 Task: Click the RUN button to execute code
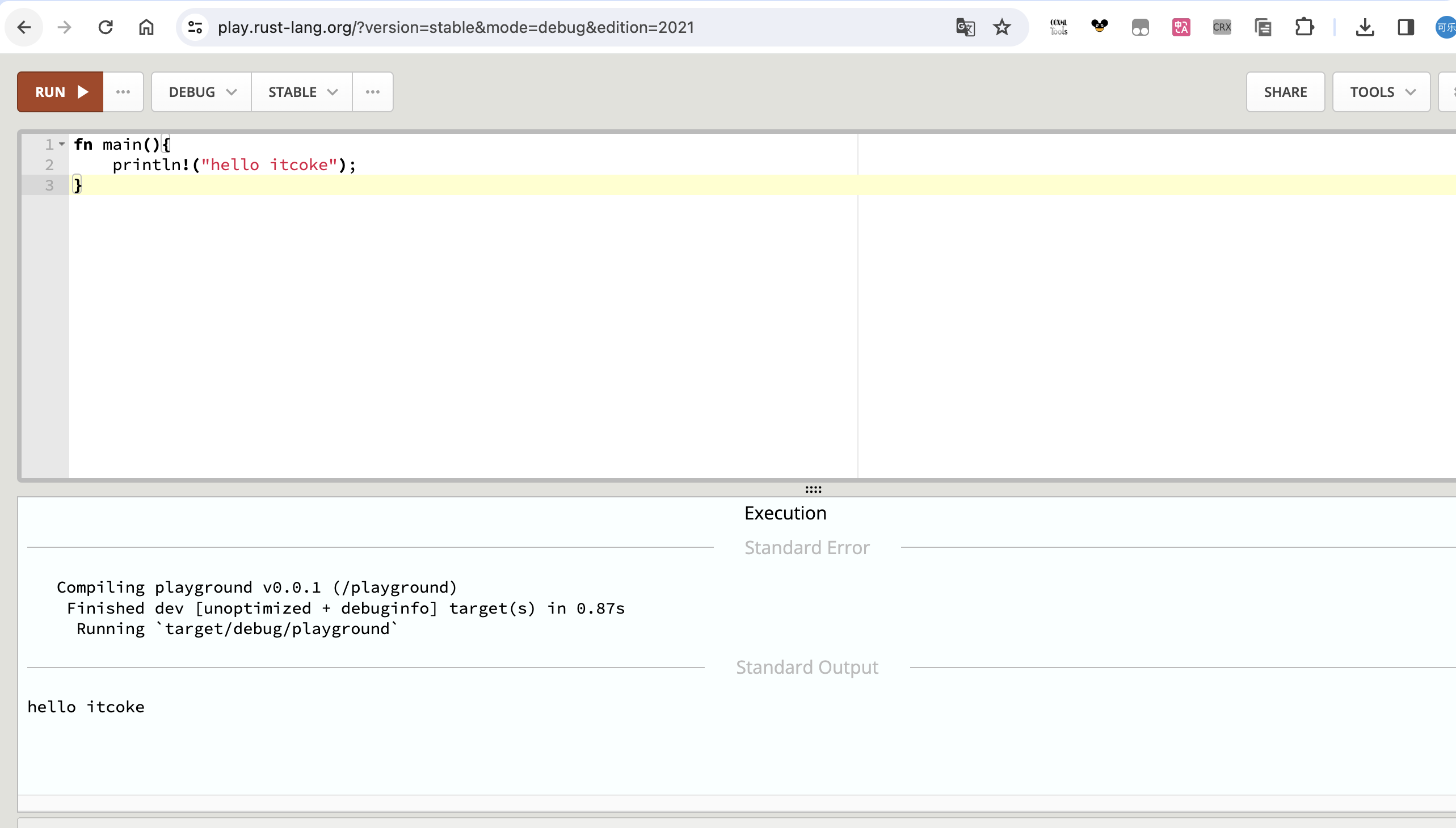[x=60, y=91]
